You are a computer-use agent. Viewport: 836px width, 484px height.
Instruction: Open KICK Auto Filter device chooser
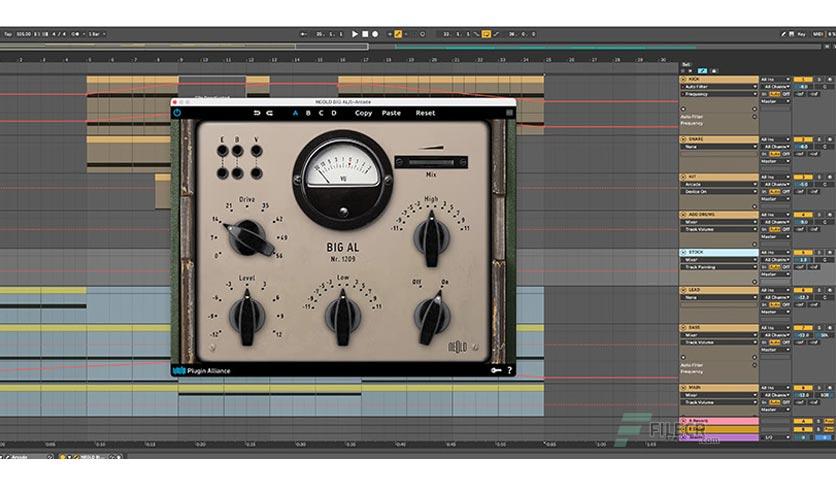coord(719,86)
